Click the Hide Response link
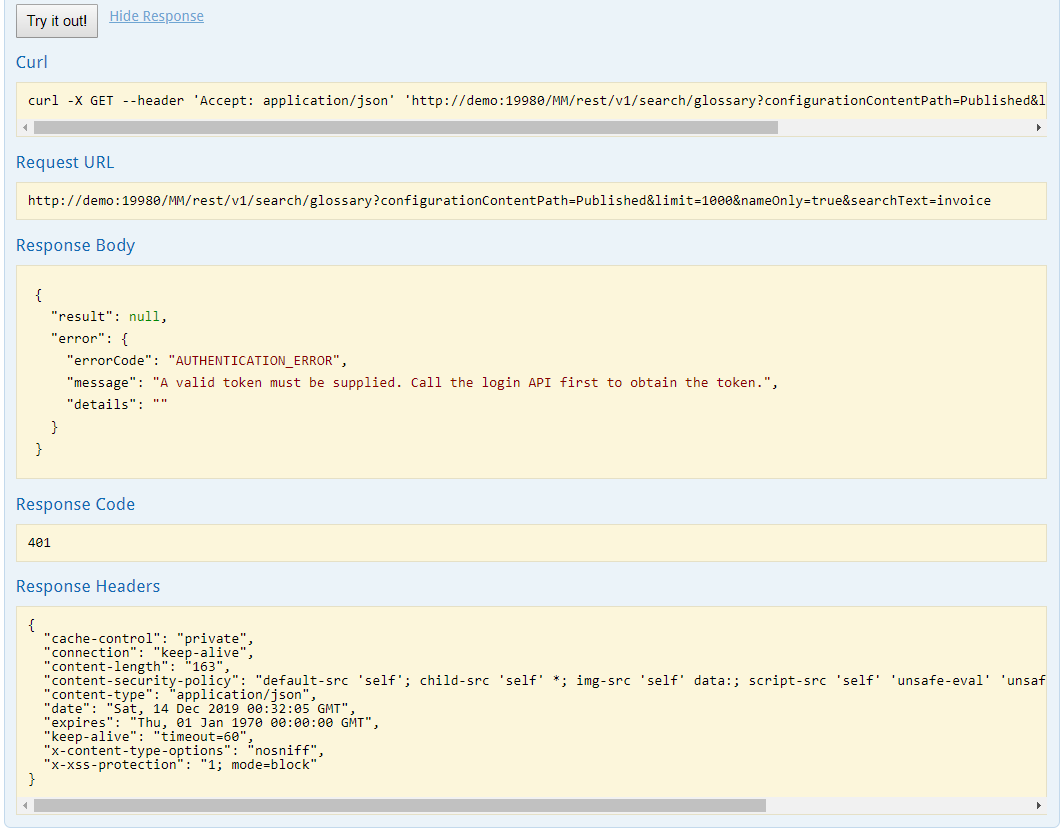 [x=156, y=16]
